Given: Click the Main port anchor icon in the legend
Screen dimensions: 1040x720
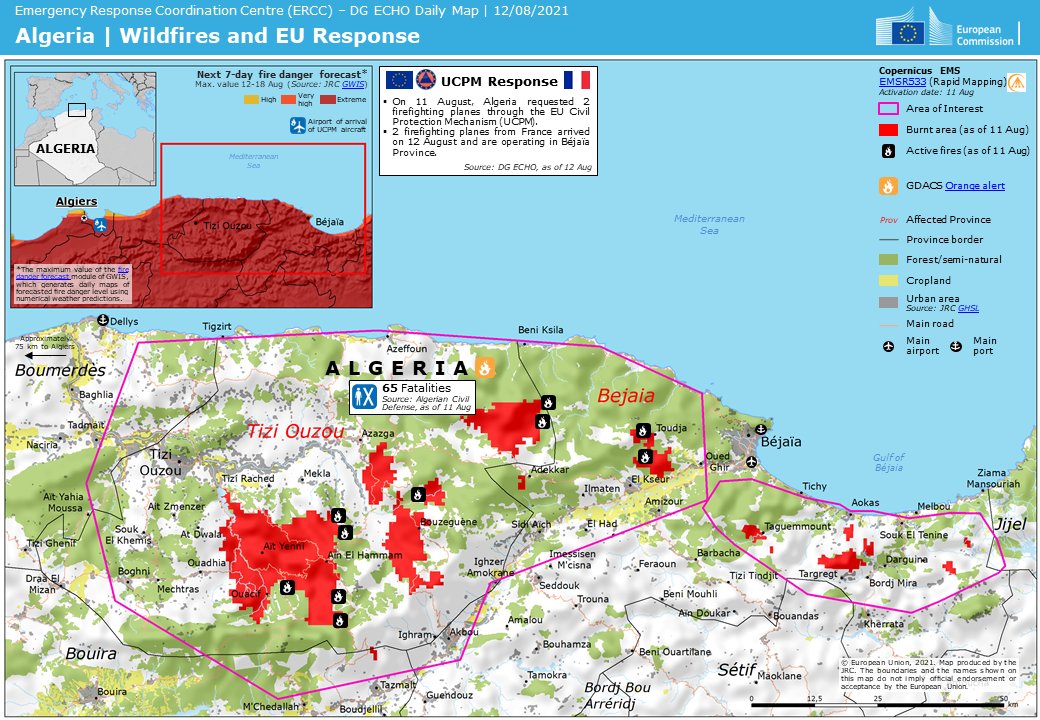Looking at the screenshot, I should click(956, 347).
